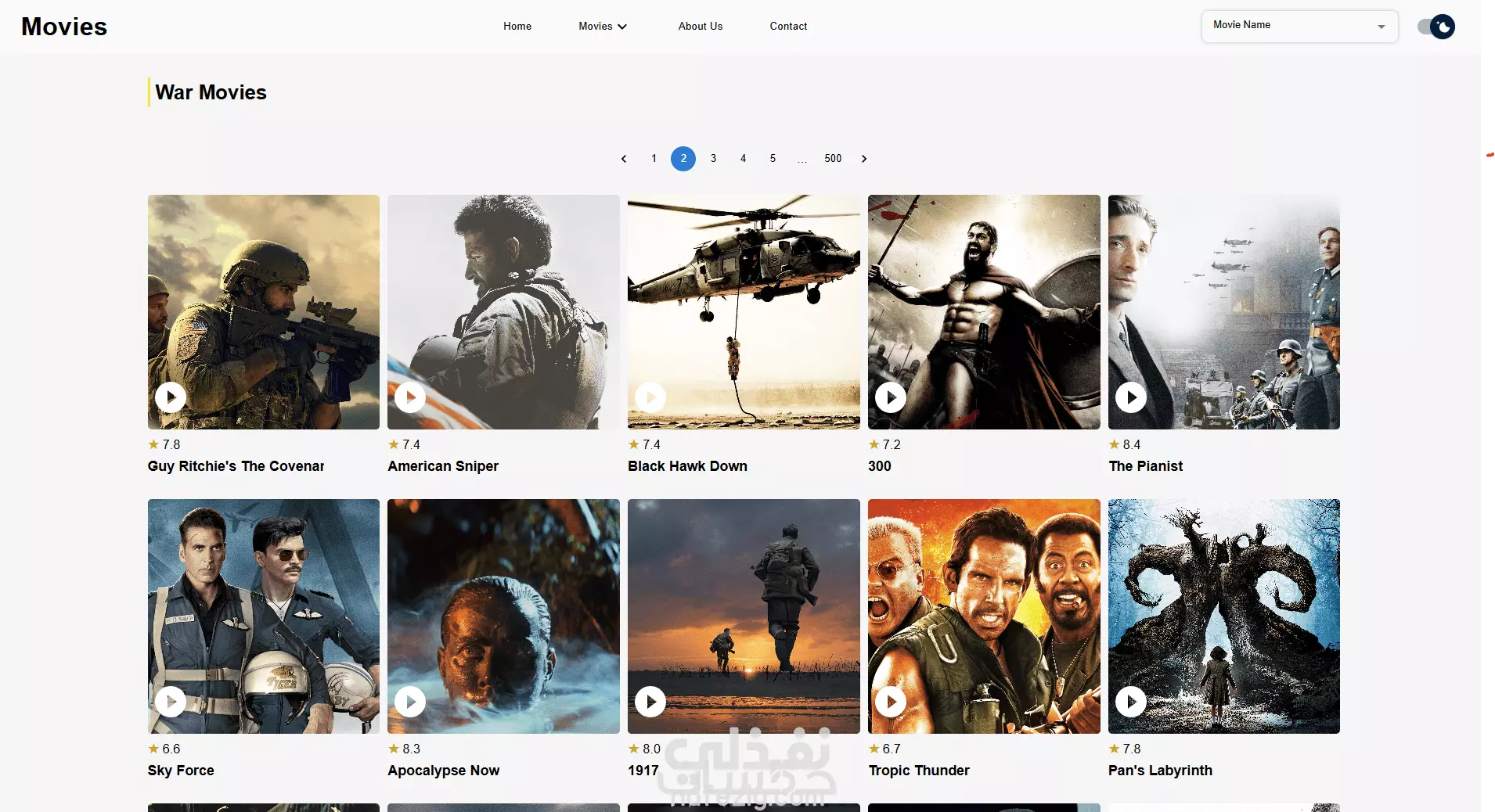The image size is (1495, 812).
Task: Click play icon on Sky Force poster
Action: pos(171,702)
